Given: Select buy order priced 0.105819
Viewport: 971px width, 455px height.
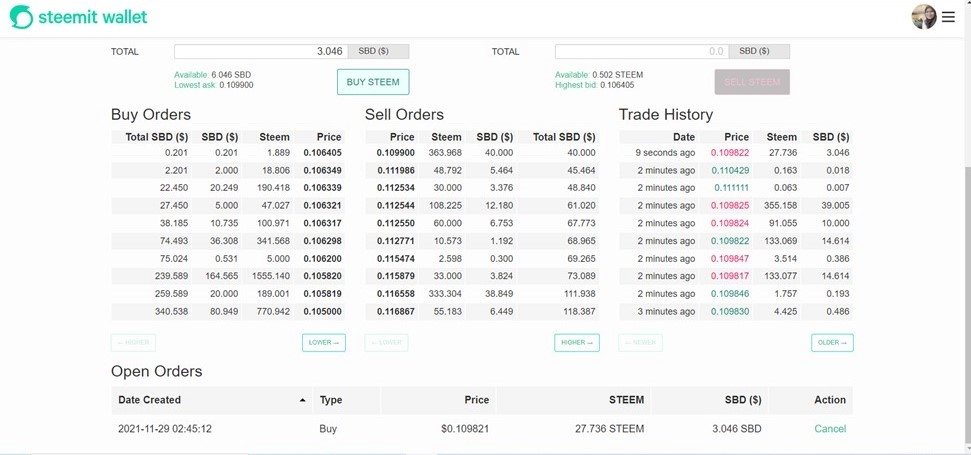Looking at the screenshot, I should click(x=228, y=294).
